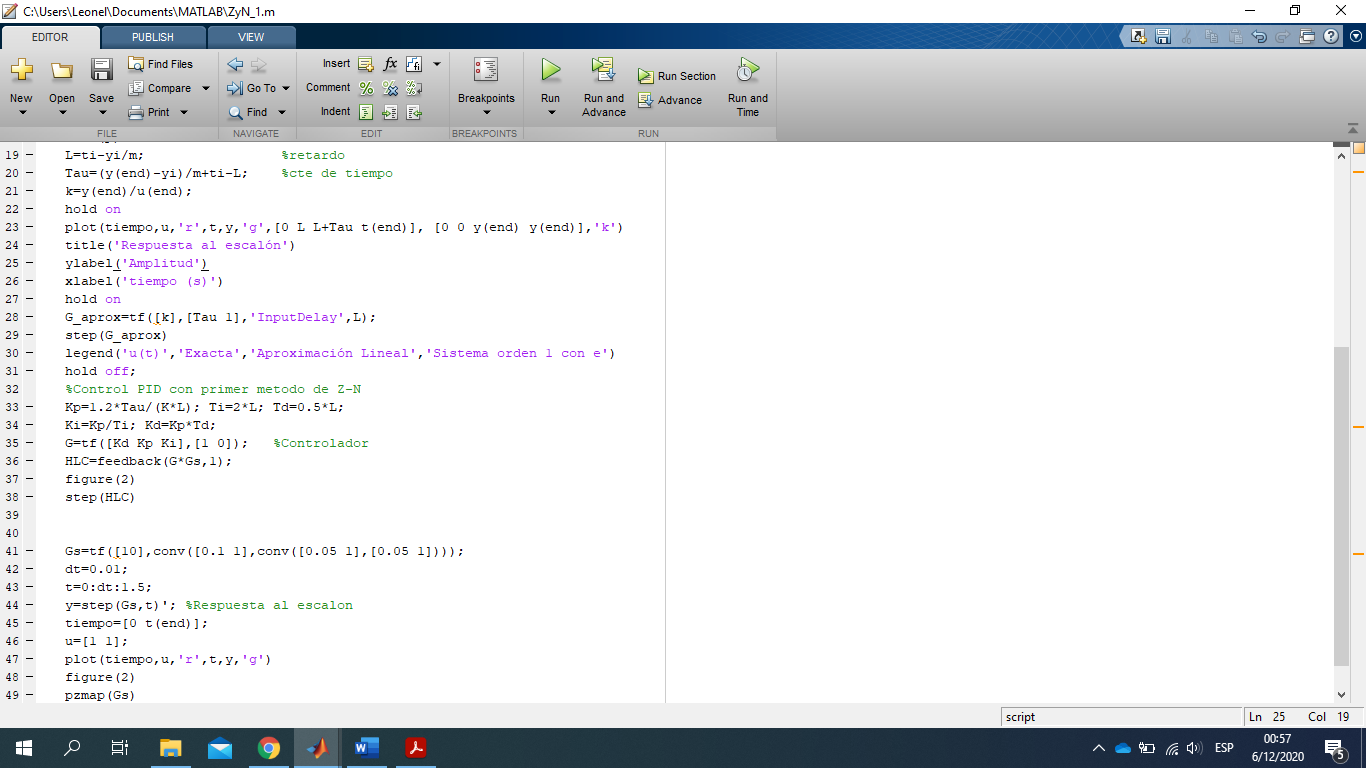Click the Breakpoints icon
The image size is (1366, 768).
486,70
